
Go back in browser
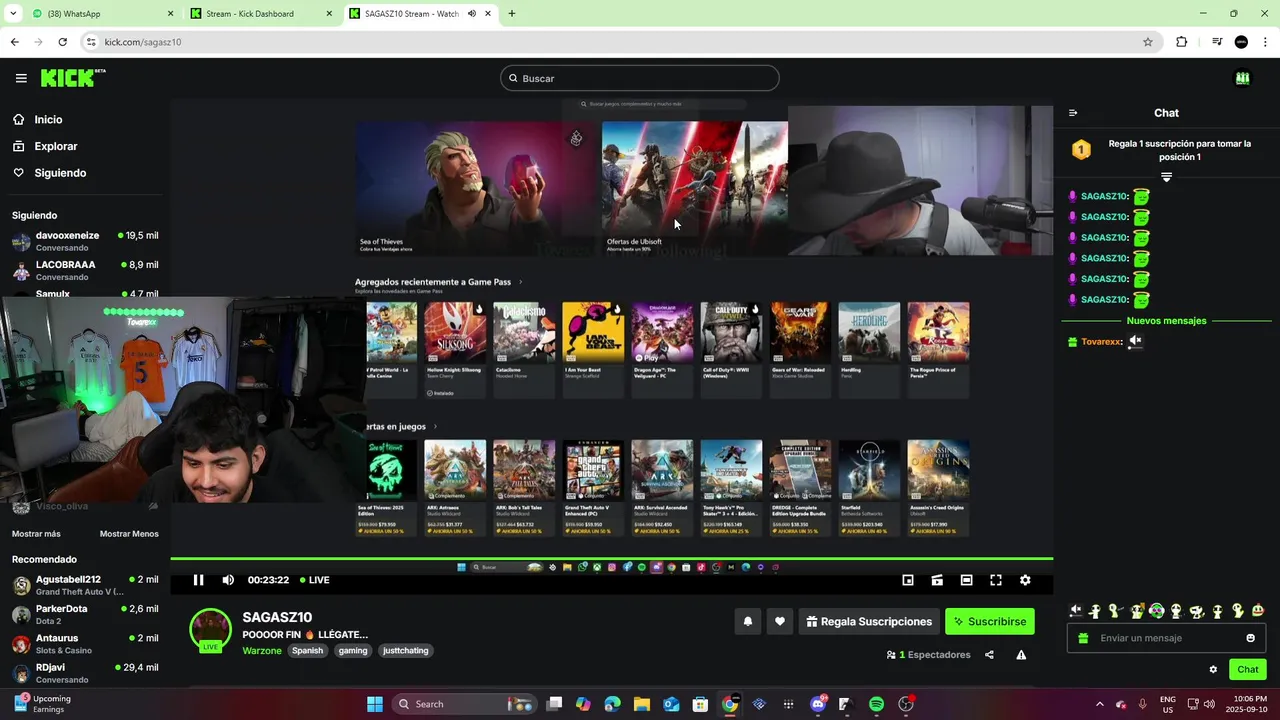(14, 42)
